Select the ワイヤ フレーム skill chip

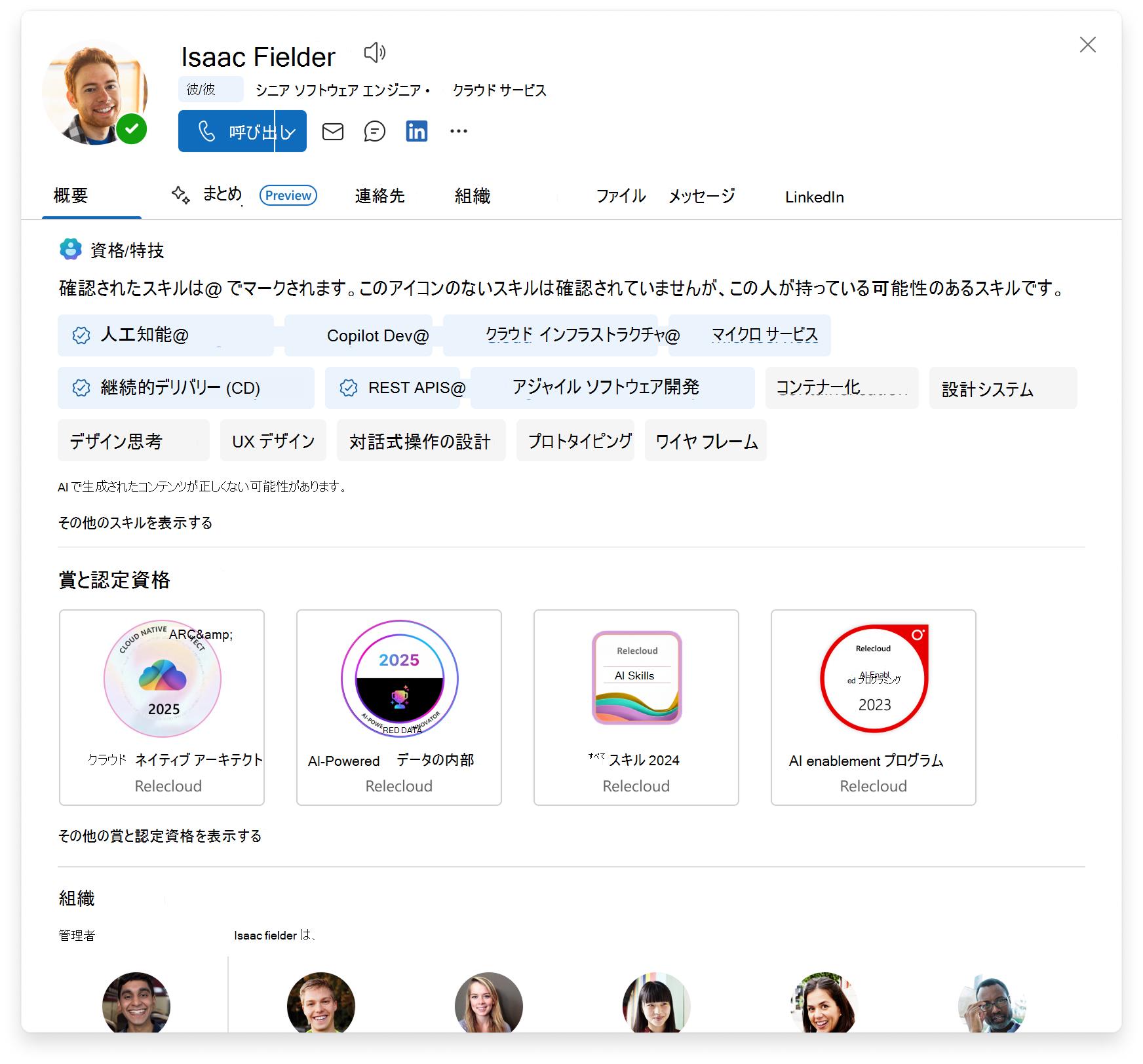(706, 440)
